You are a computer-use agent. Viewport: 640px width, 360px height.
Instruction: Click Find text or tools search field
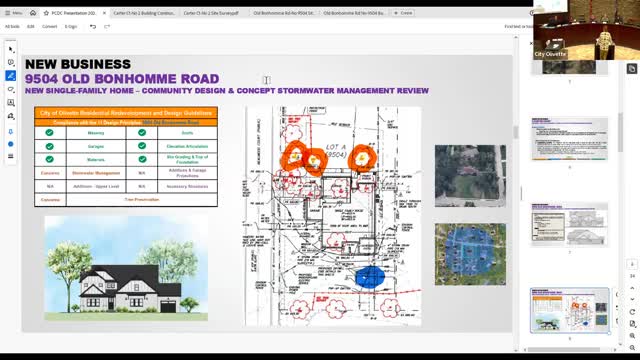pos(518,27)
